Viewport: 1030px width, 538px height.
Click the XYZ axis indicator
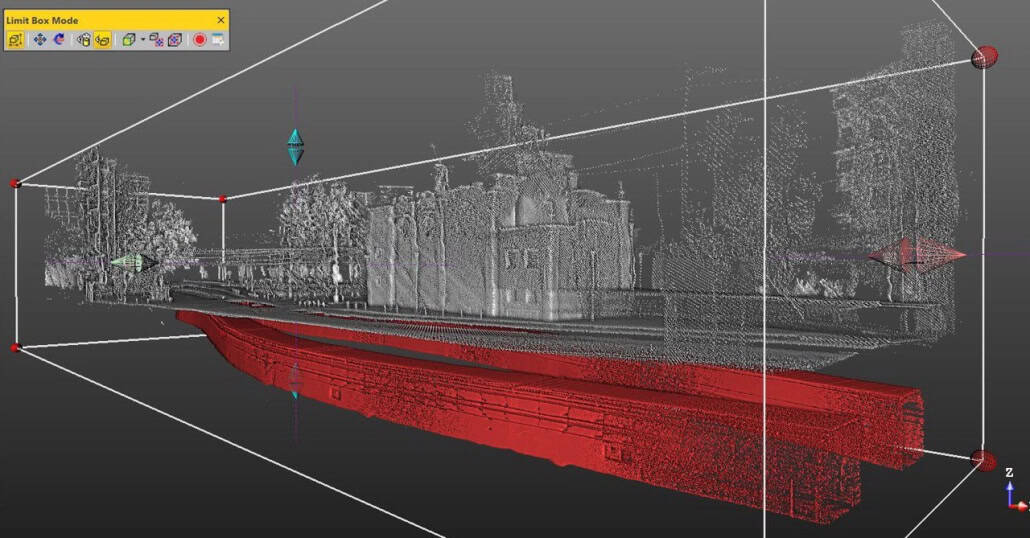tap(1012, 491)
